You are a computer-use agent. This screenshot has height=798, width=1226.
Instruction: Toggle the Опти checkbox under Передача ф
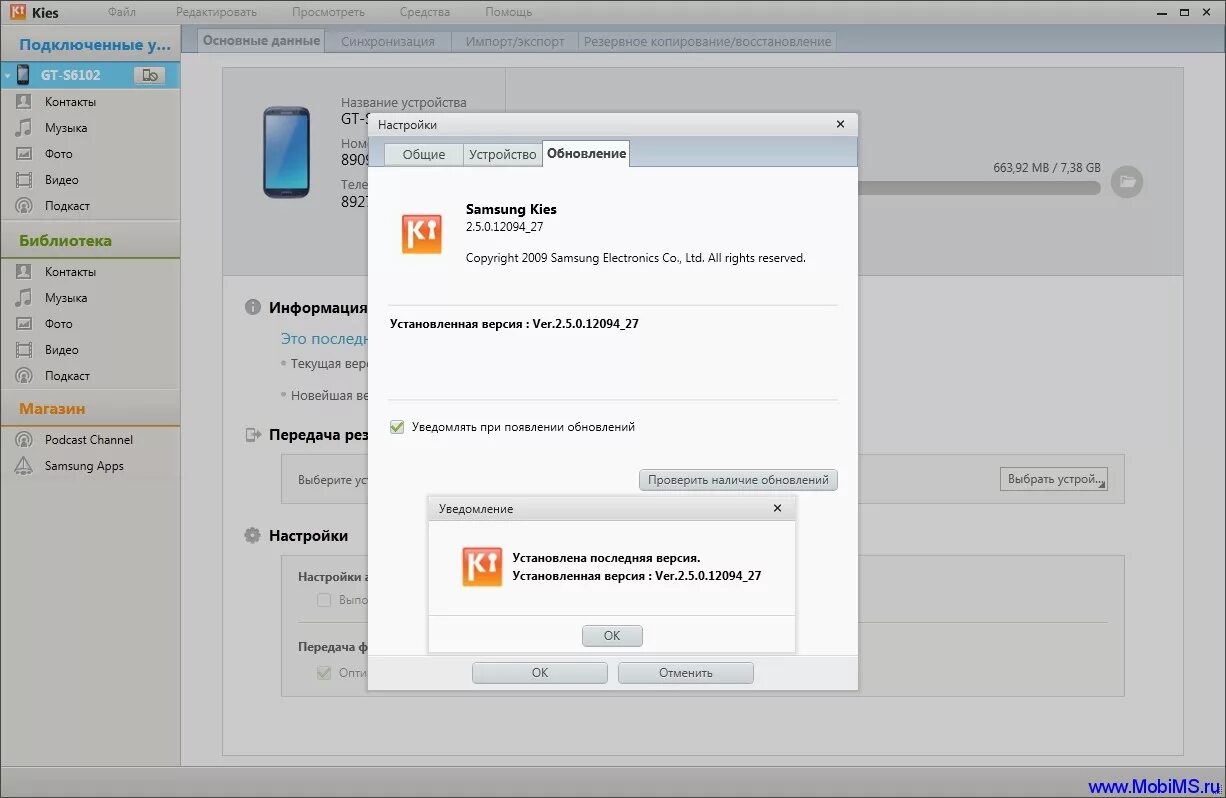point(322,673)
